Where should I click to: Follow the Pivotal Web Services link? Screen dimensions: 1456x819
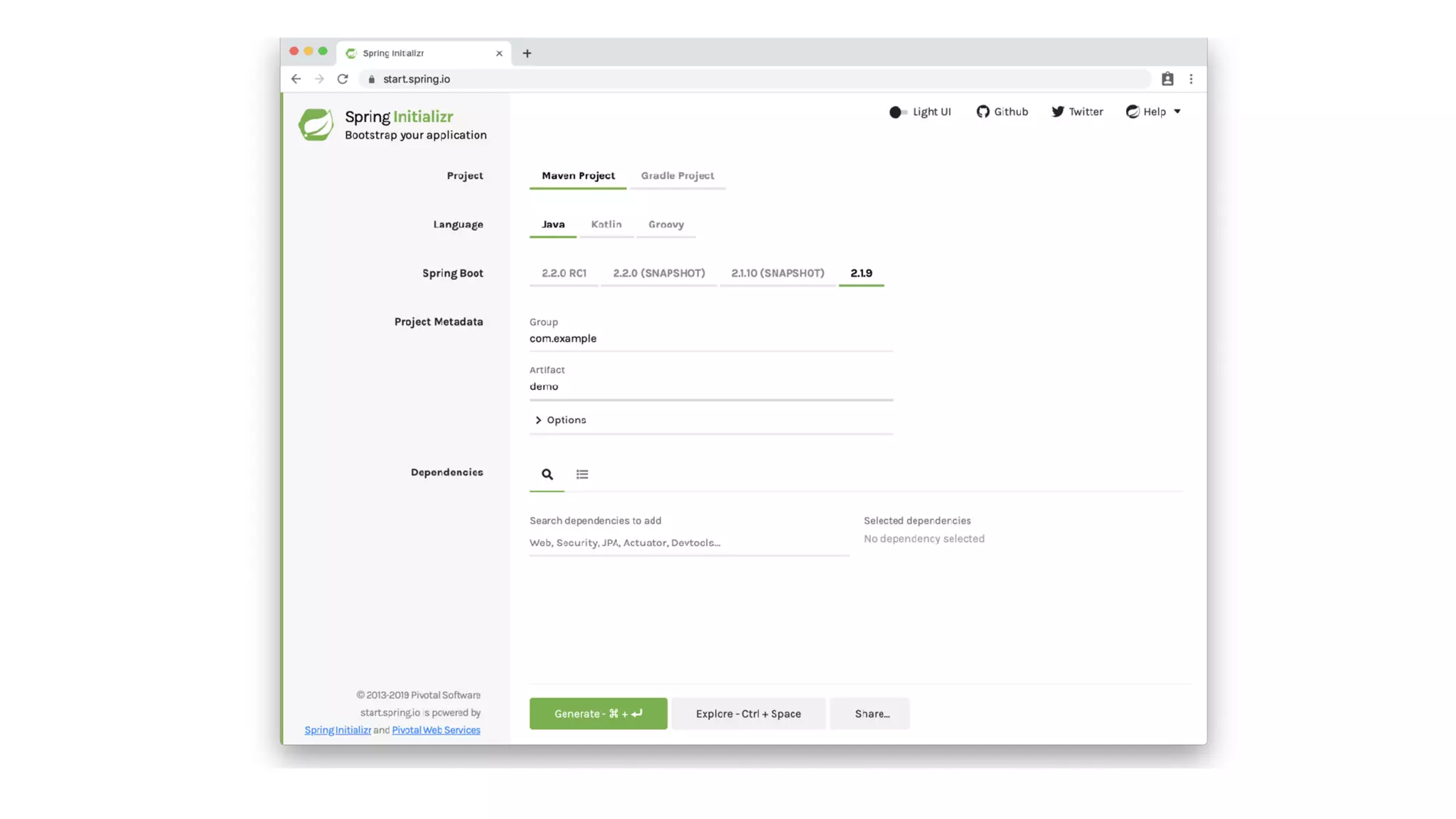(x=436, y=730)
